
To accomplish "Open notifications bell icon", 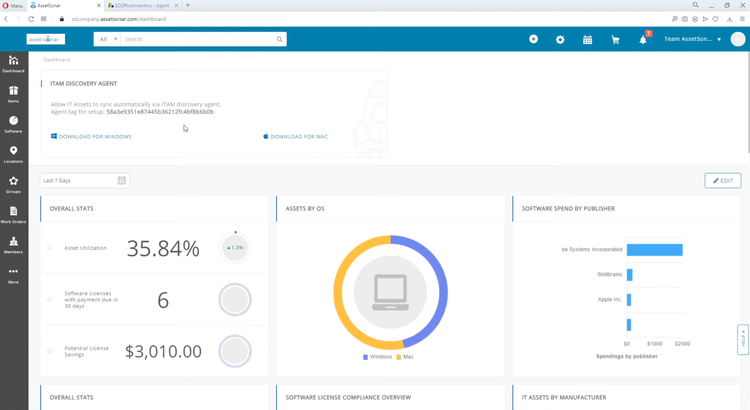I will pos(643,40).
